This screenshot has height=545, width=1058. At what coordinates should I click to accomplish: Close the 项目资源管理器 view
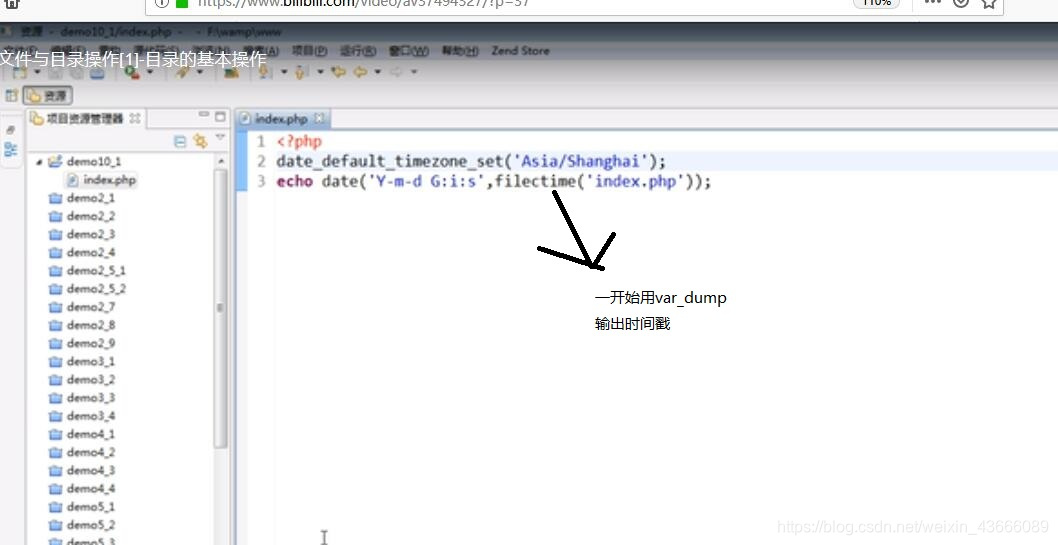135,118
